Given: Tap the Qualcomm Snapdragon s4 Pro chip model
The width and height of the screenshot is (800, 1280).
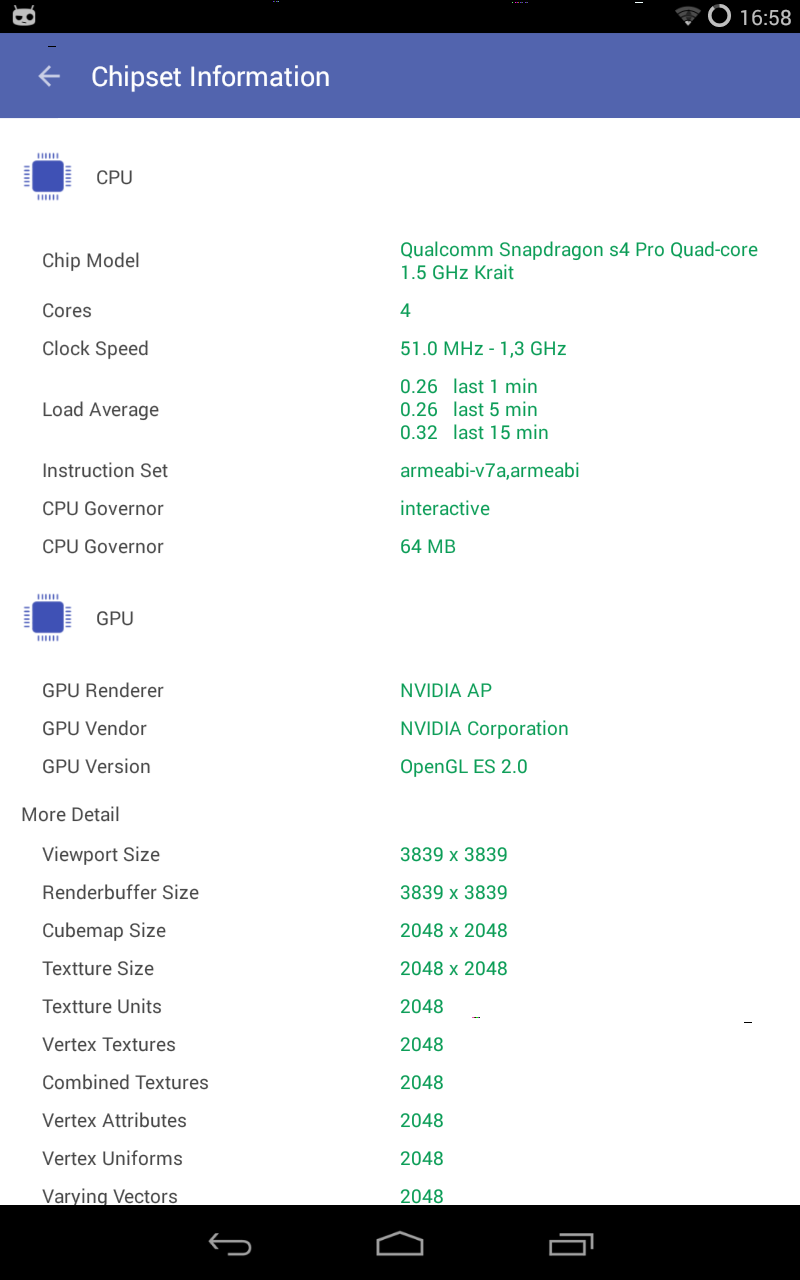Looking at the screenshot, I should 578,260.
